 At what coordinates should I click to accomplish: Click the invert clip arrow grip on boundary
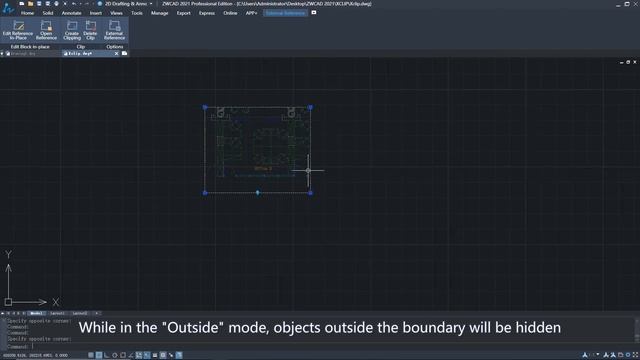point(258,192)
